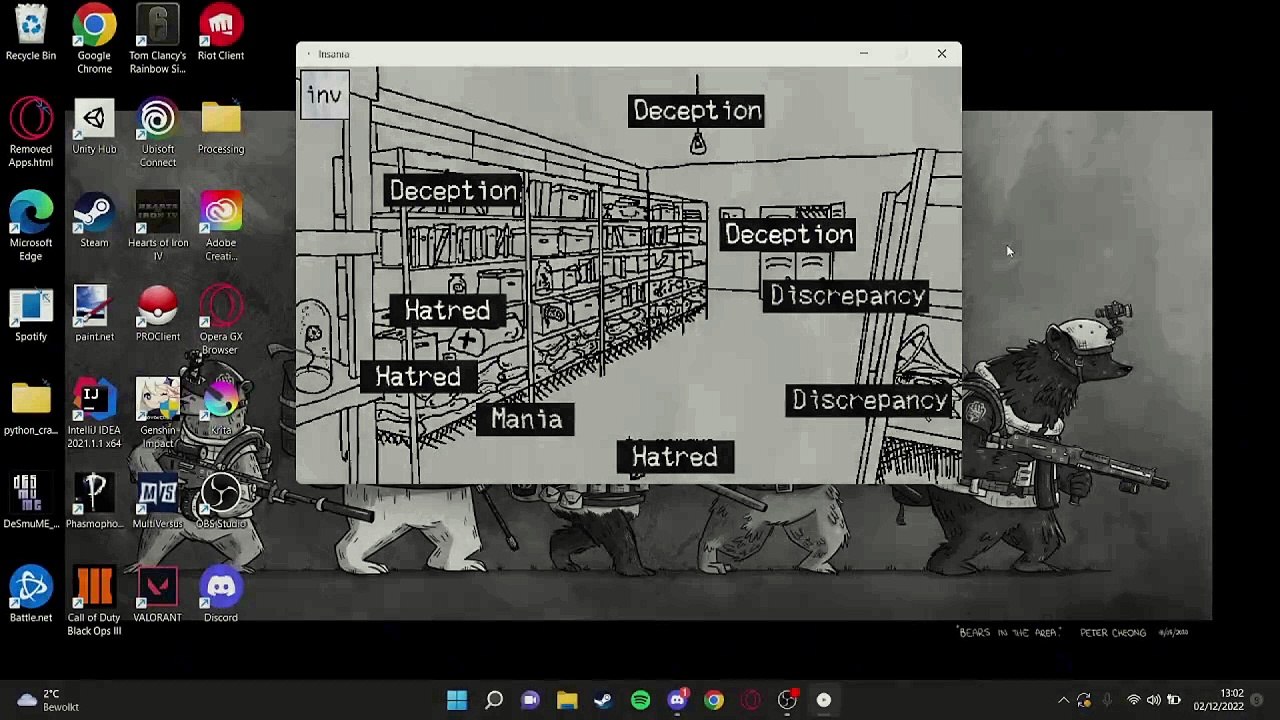1280x720 pixels.
Task: Select the Steam desktop shortcut
Action: click(94, 221)
